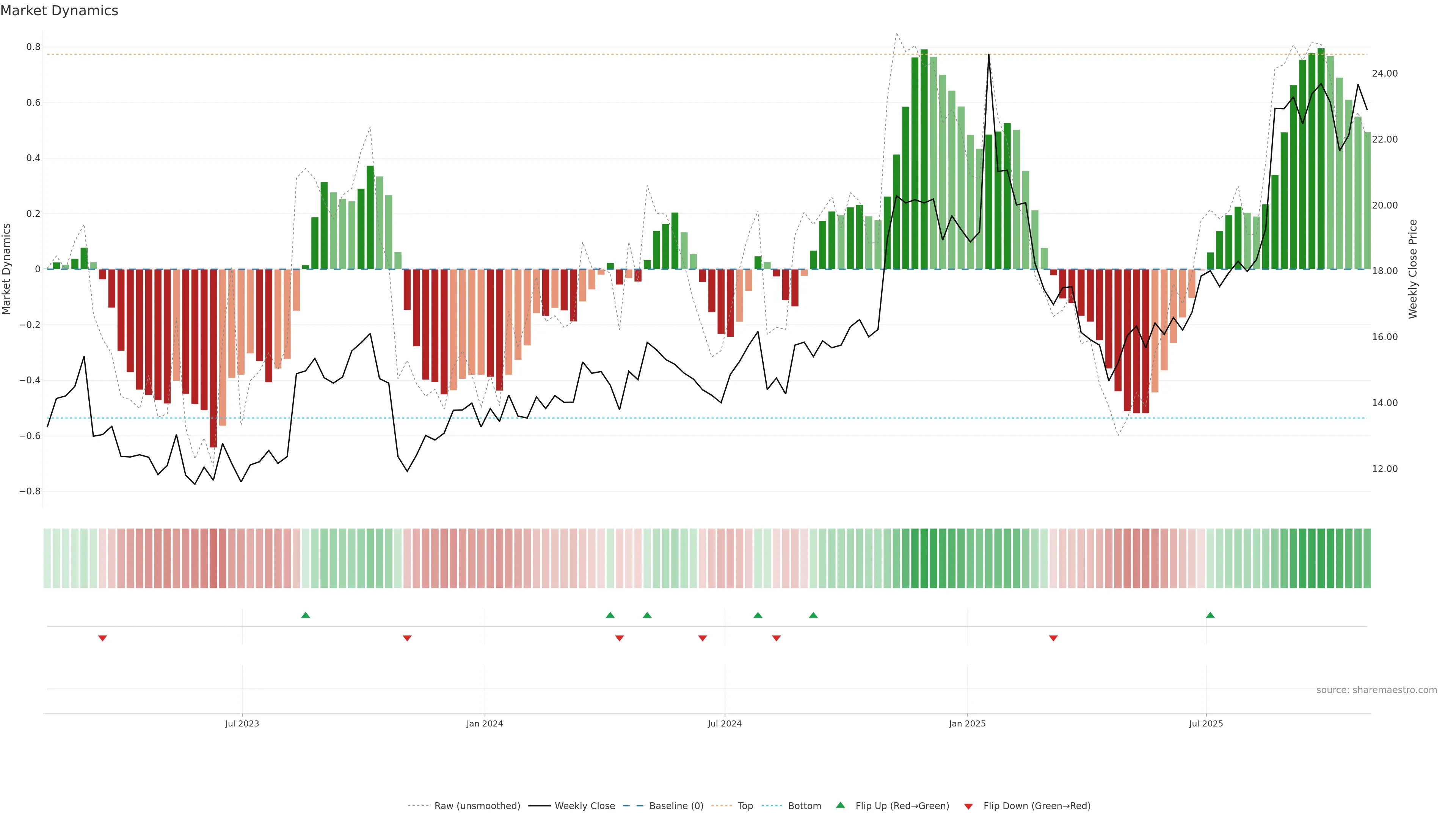1456x819 pixels.
Task: Click the Jan 2024 x-axis label
Action: point(485,723)
